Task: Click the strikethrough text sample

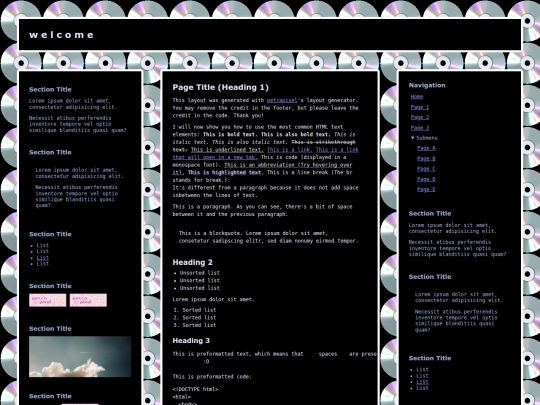Action: click(323, 142)
